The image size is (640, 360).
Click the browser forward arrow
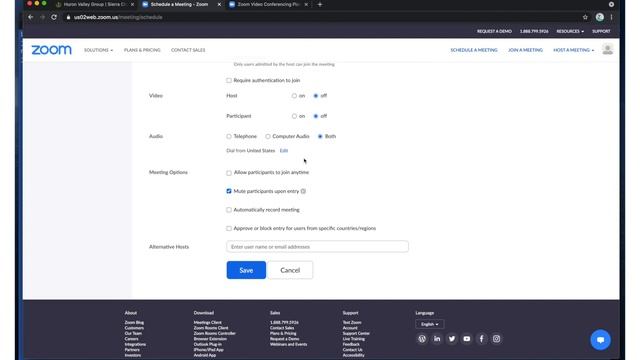[x=42, y=17]
